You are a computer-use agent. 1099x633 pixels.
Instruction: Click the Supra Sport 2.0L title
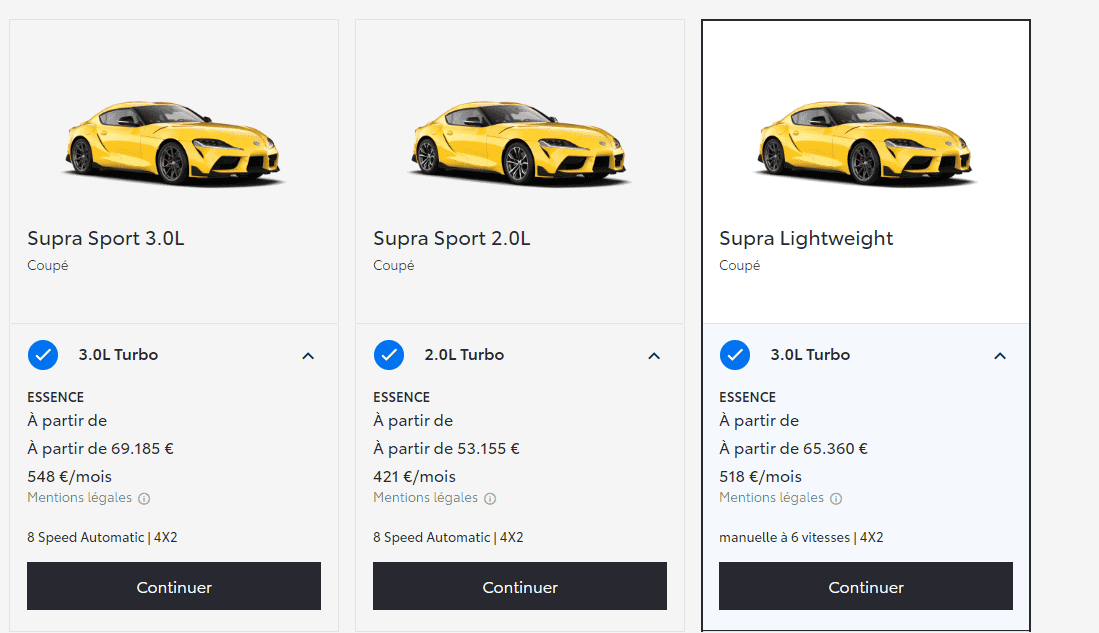point(451,238)
